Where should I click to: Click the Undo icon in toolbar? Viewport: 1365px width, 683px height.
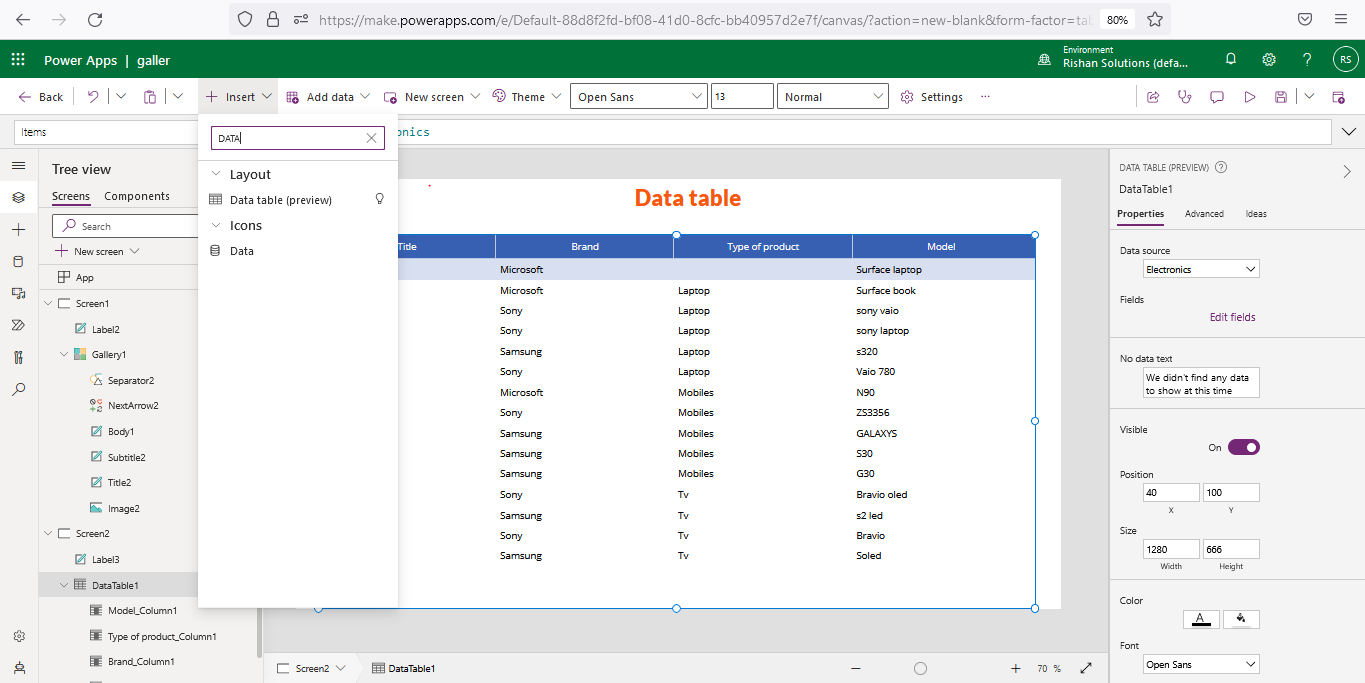pos(93,97)
